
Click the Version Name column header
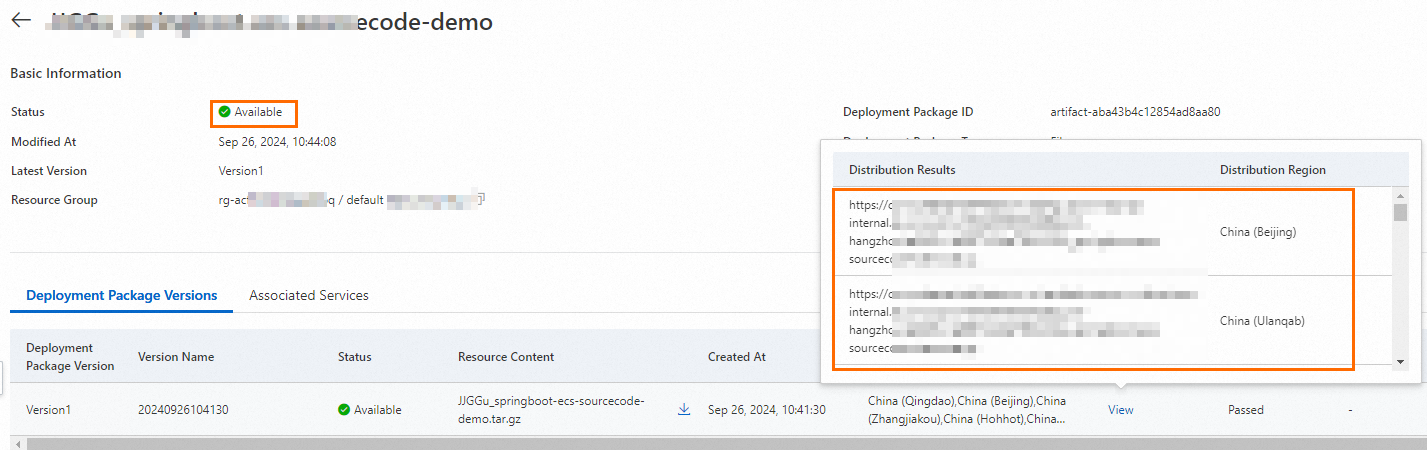pyautogui.click(x=176, y=357)
